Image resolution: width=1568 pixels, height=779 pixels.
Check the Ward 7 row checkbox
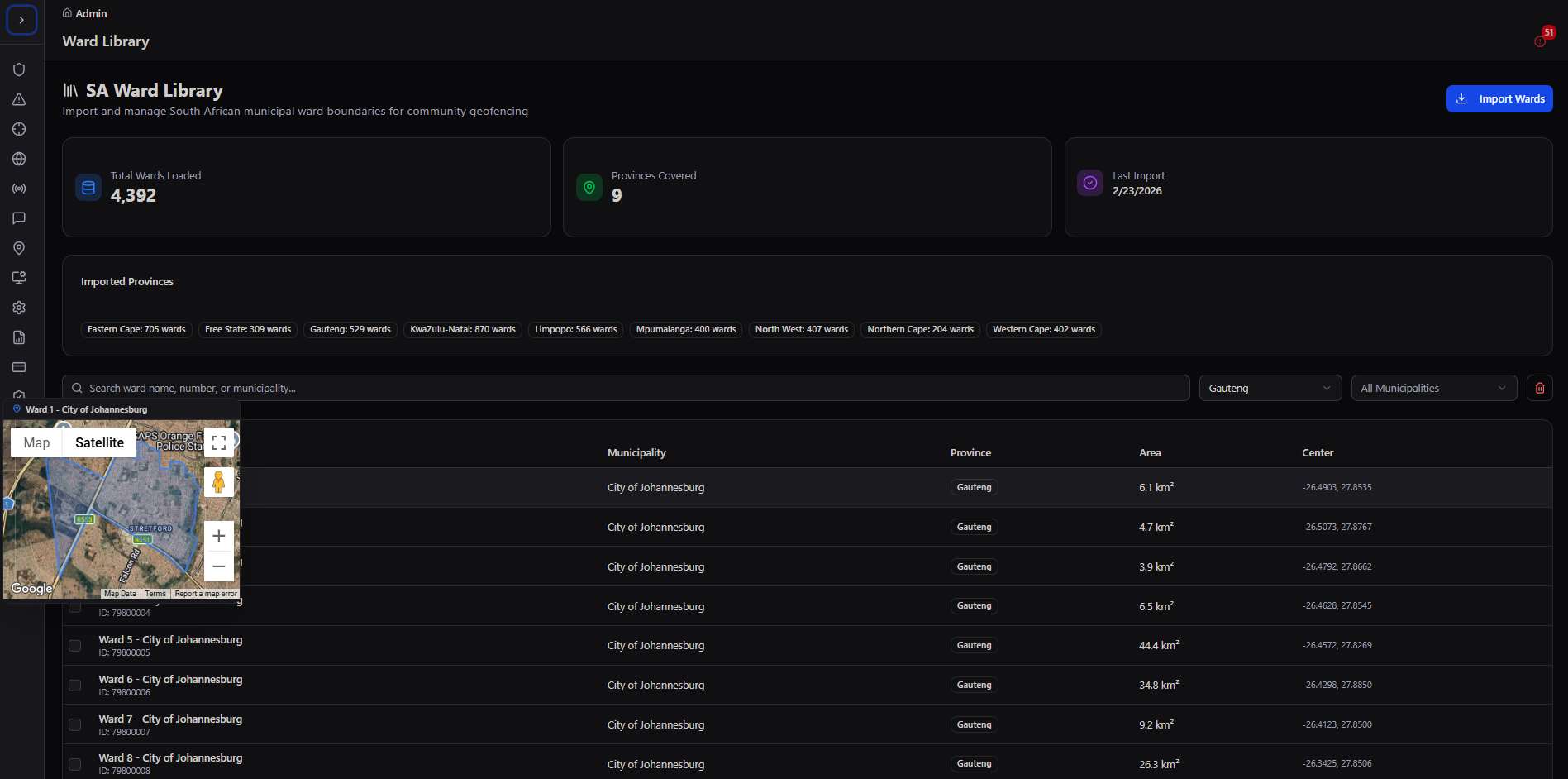point(74,724)
